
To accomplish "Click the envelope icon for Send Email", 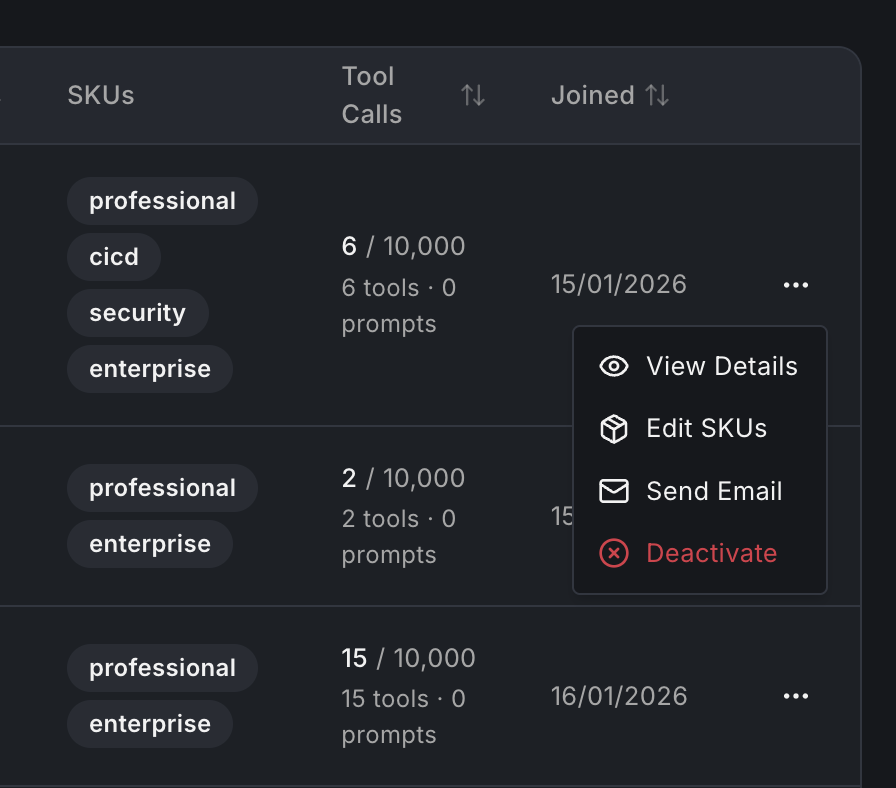I will tap(613, 491).
